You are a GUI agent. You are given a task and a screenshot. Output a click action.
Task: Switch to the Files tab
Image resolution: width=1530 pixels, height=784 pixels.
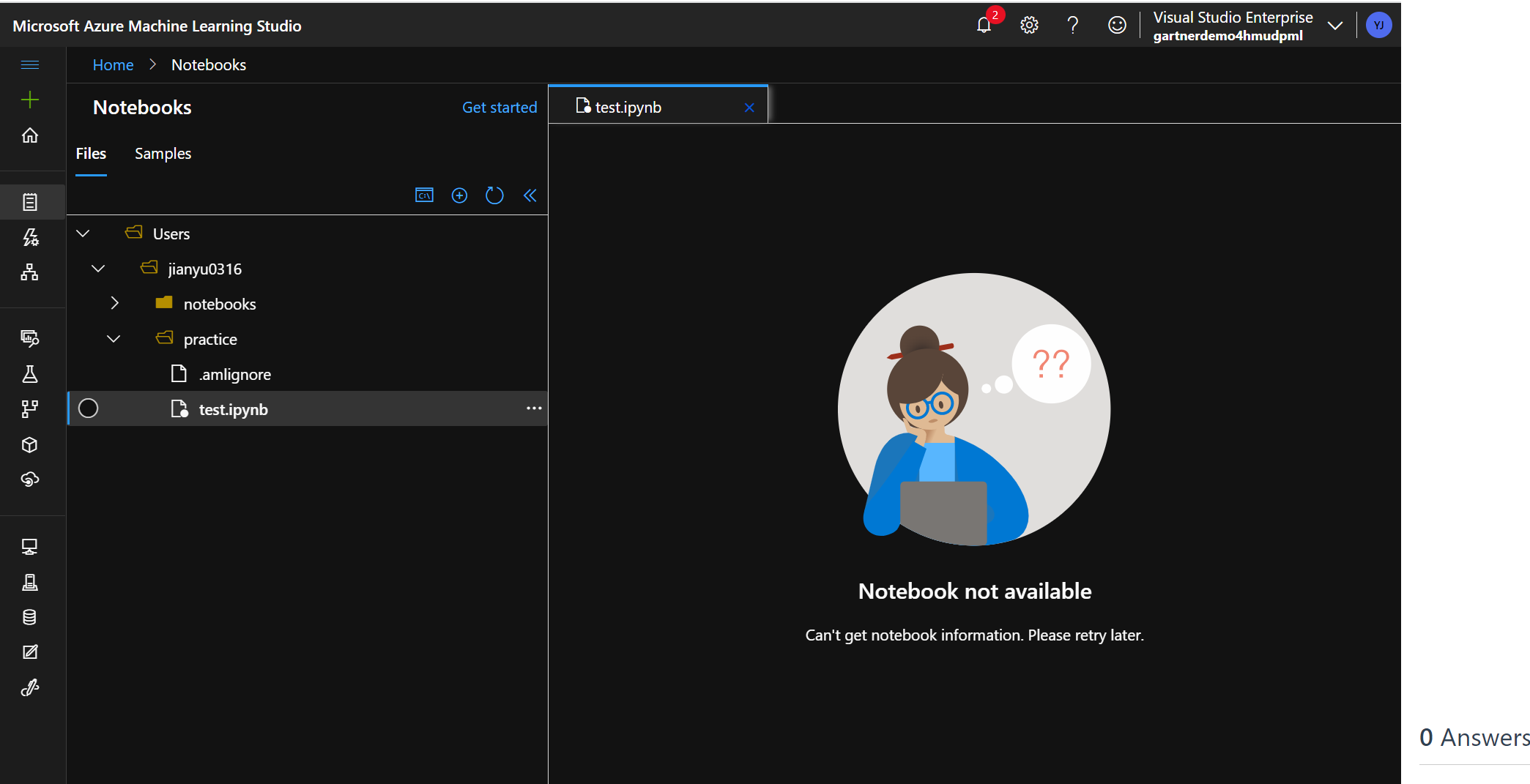click(x=91, y=154)
